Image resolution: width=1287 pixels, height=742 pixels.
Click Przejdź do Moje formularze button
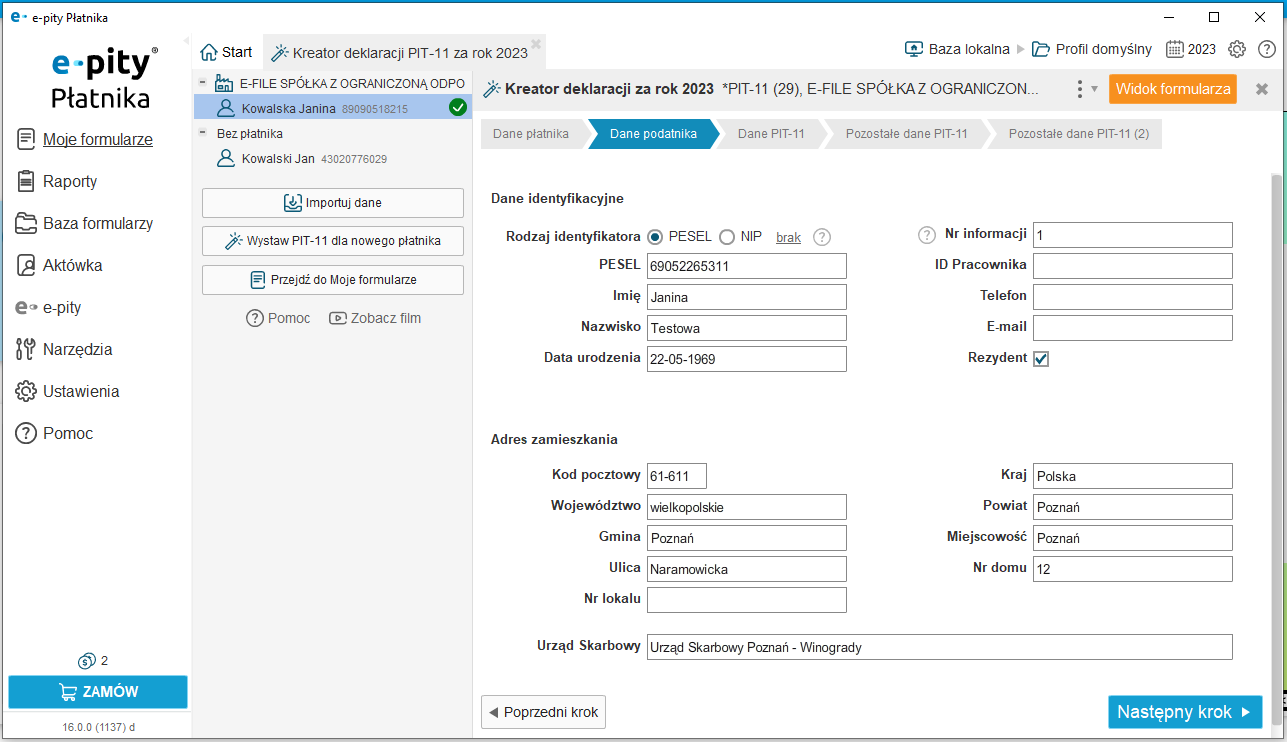pos(333,280)
